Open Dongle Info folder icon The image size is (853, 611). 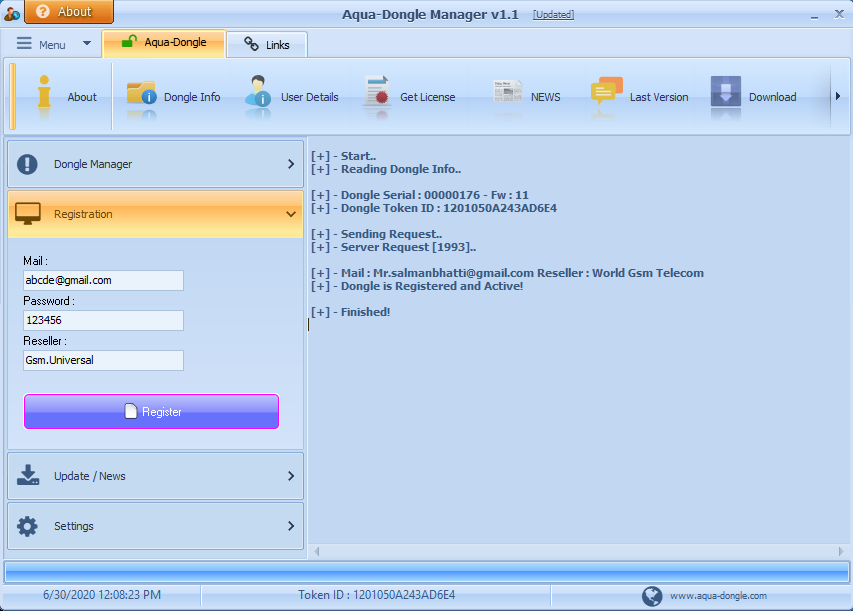pyautogui.click(x=141, y=92)
